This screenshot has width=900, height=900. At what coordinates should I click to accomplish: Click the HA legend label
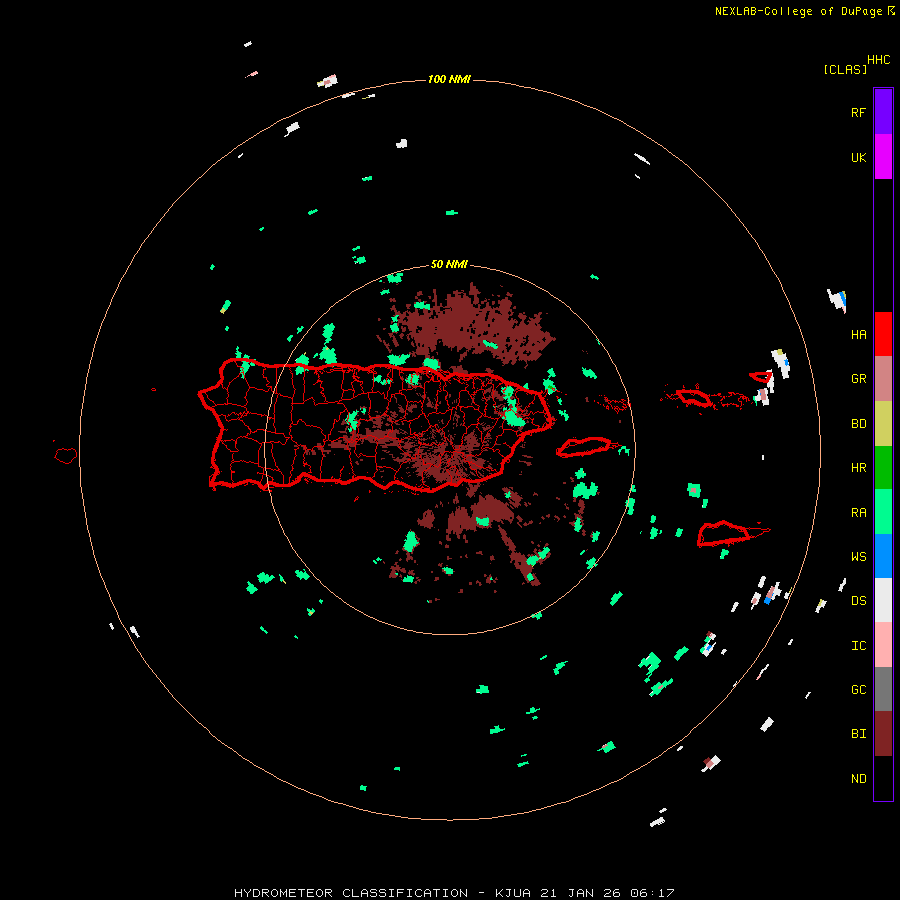click(858, 335)
